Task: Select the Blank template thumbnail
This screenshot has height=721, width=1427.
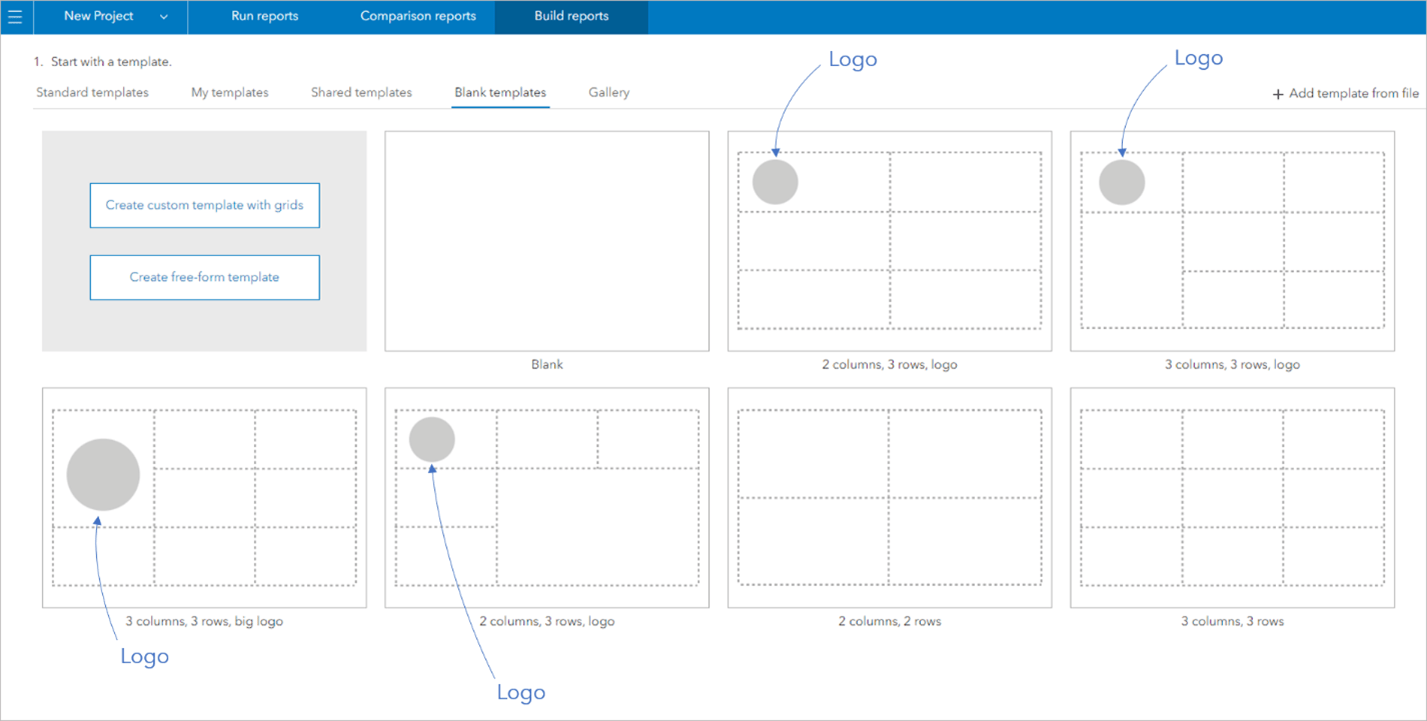Action: tap(546, 240)
